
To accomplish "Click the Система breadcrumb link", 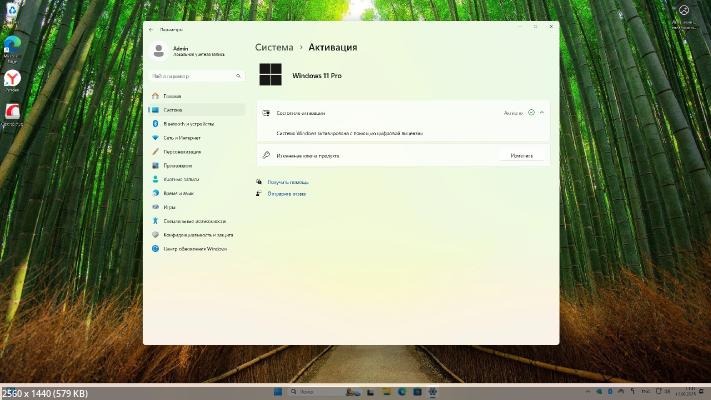I will click(x=274, y=47).
